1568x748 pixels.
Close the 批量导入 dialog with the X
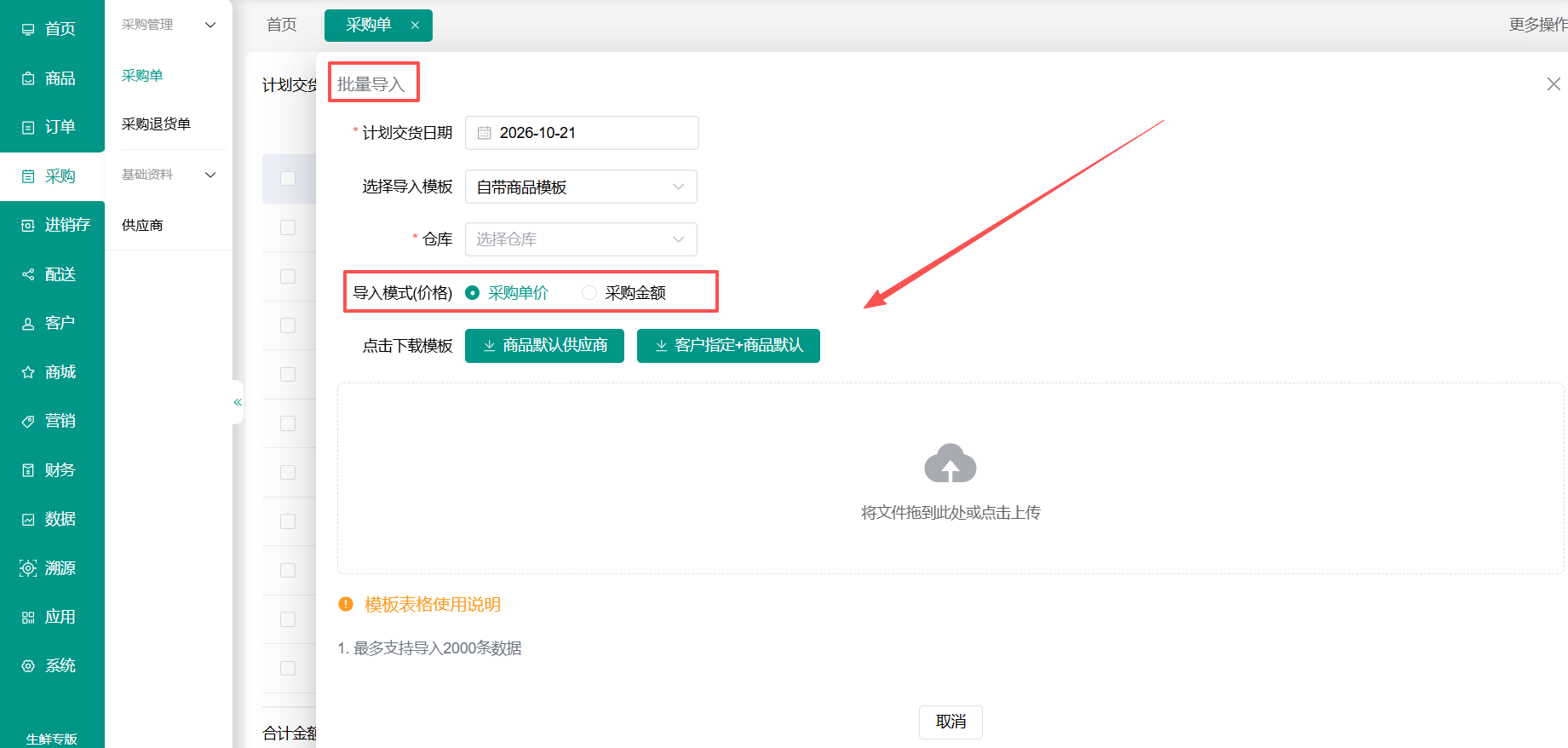pyautogui.click(x=1554, y=83)
